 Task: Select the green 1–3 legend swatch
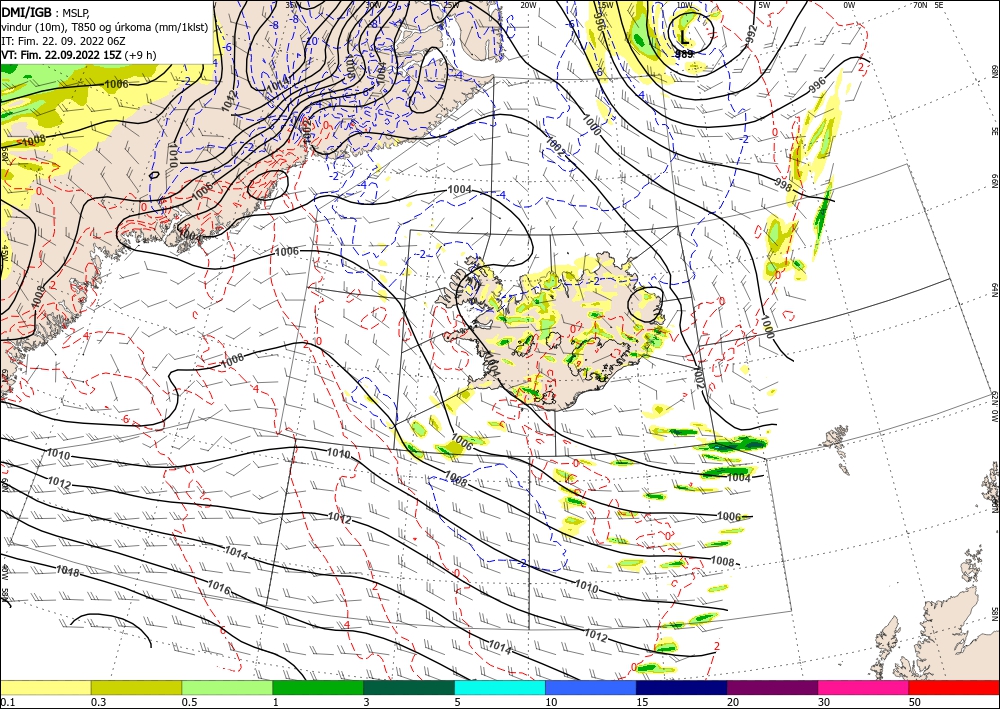(318, 687)
